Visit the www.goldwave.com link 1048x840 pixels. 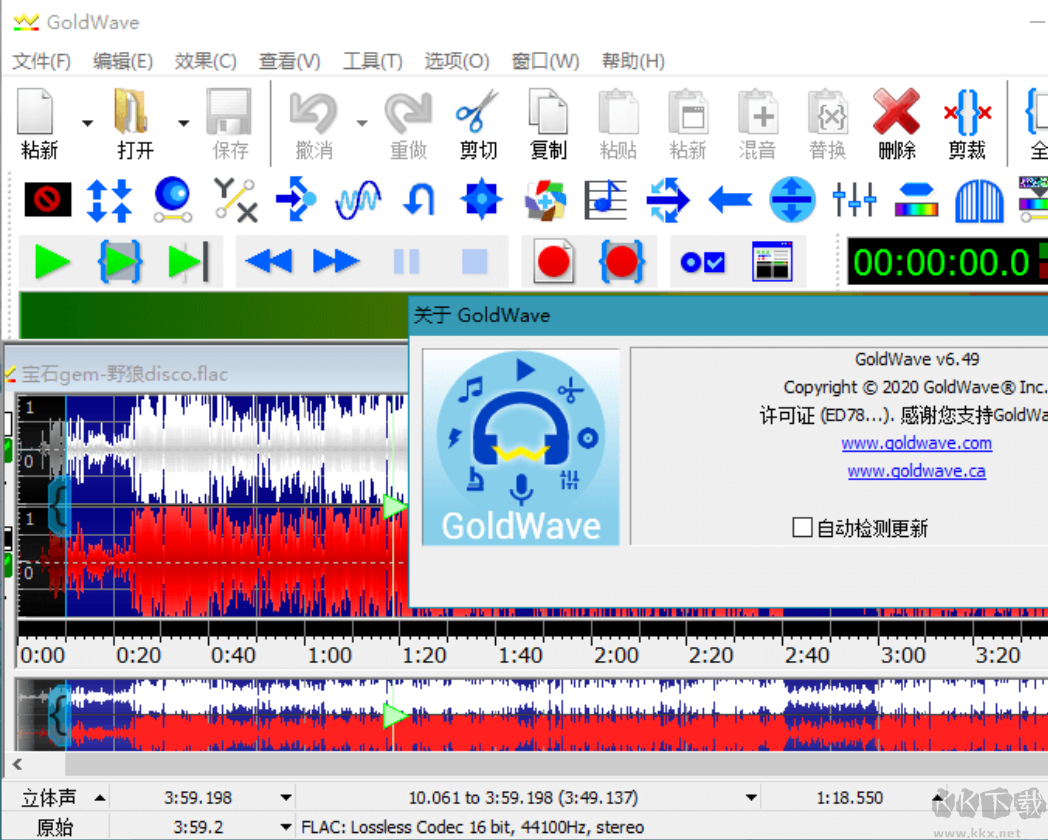pyautogui.click(x=916, y=443)
